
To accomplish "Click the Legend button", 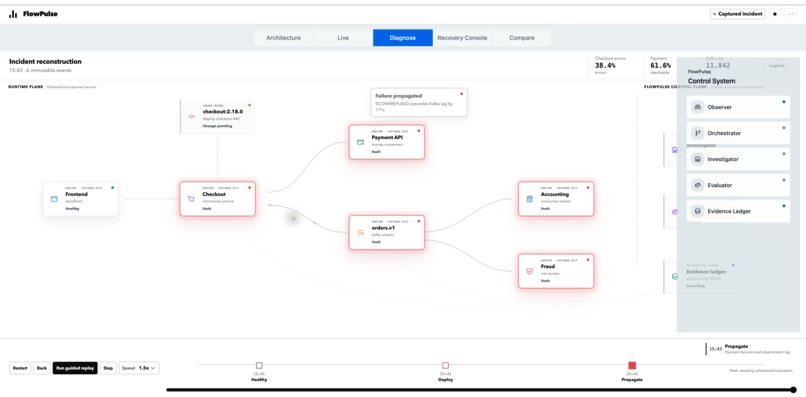I will (777, 66).
